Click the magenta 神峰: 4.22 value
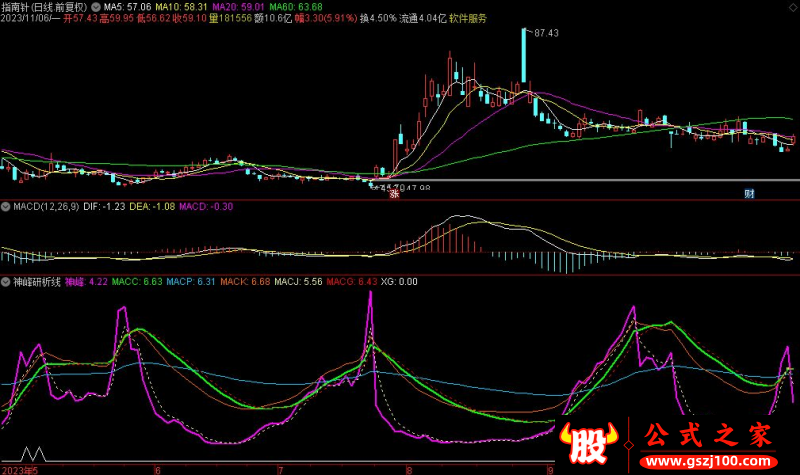 (x=86, y=282)
